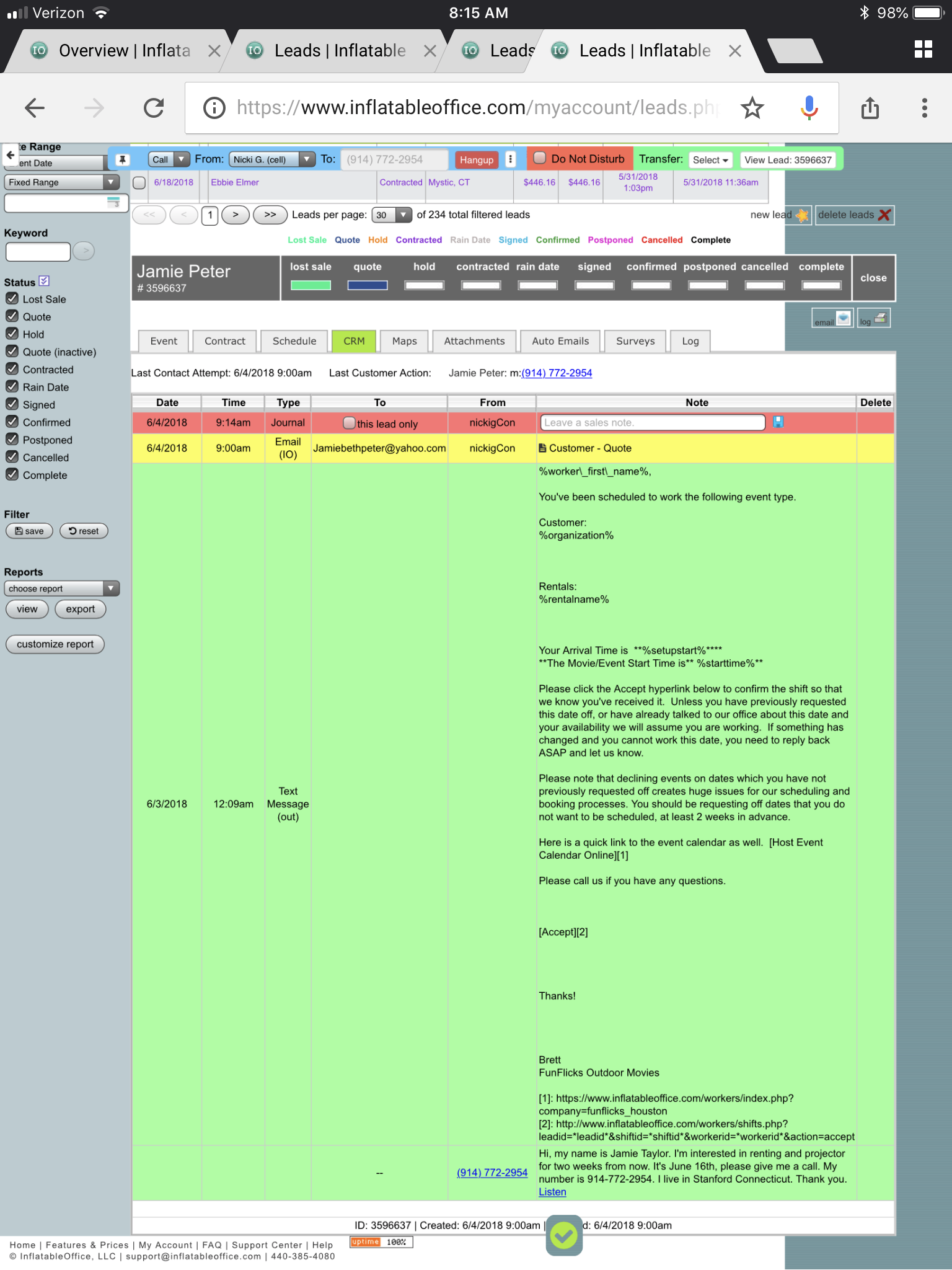Select the blue quote status swatch
Image resolution: width=952 pixels, height=1270 pixels.
367,285
